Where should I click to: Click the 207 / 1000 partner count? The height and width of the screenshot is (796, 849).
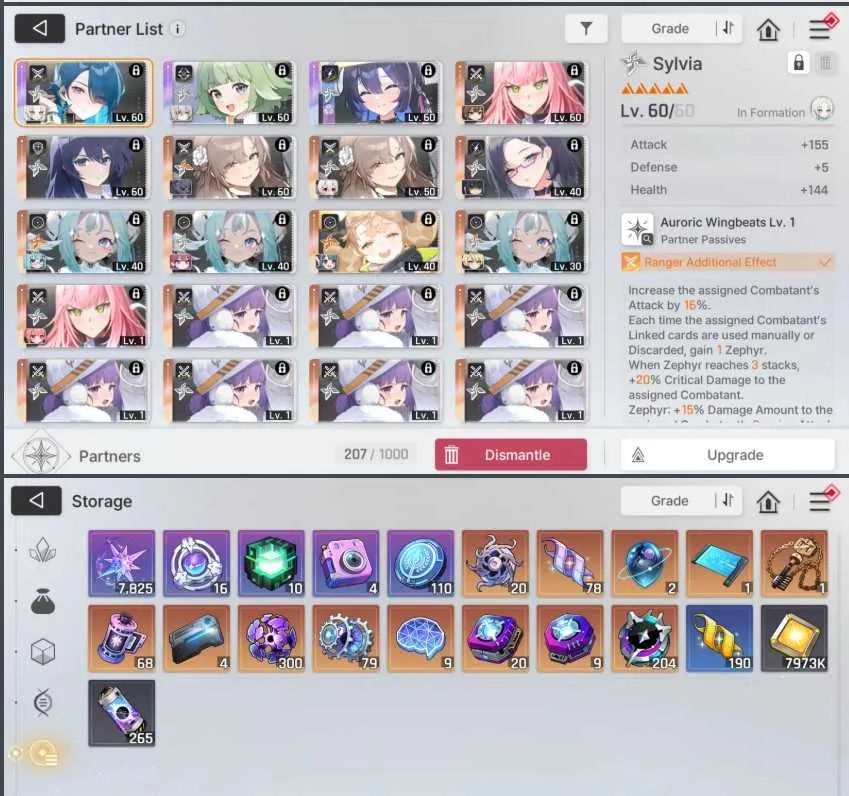click(x=376, y=454)
